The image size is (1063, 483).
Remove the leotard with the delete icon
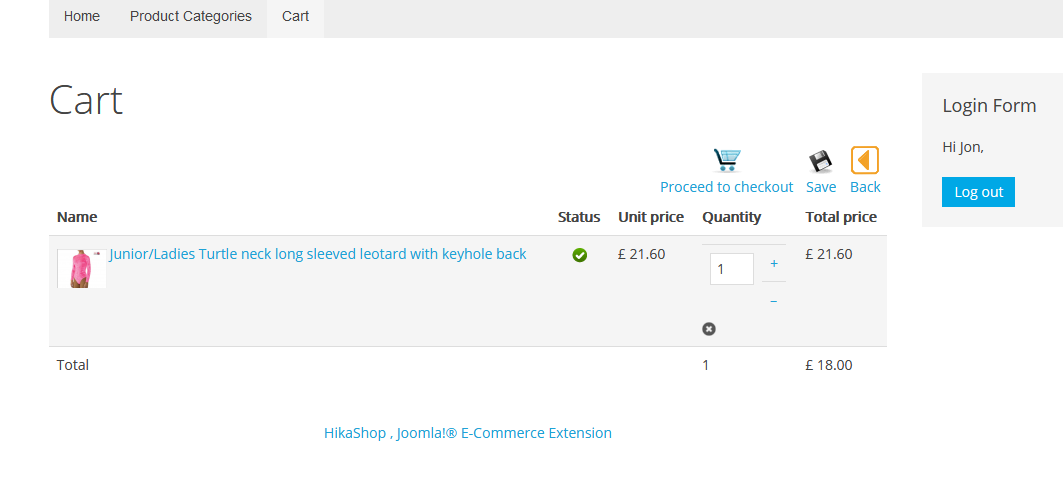pos(709,329)
